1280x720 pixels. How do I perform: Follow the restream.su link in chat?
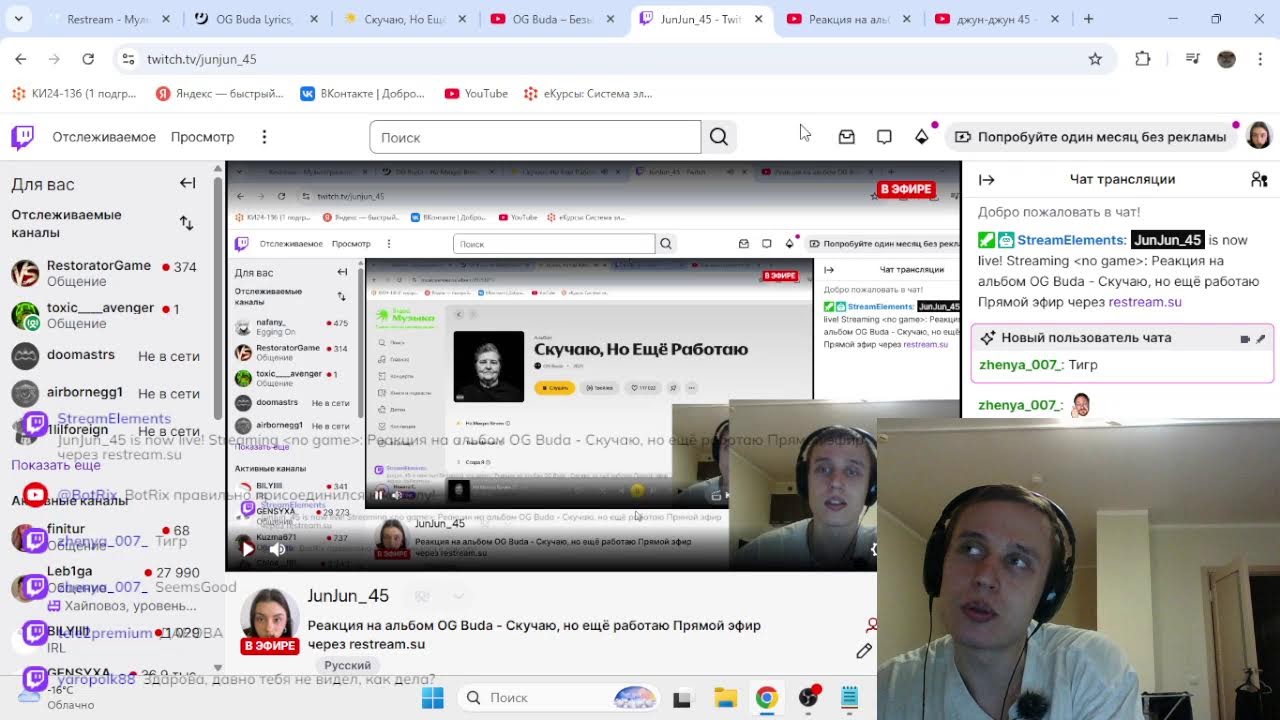pos(1145,302)
